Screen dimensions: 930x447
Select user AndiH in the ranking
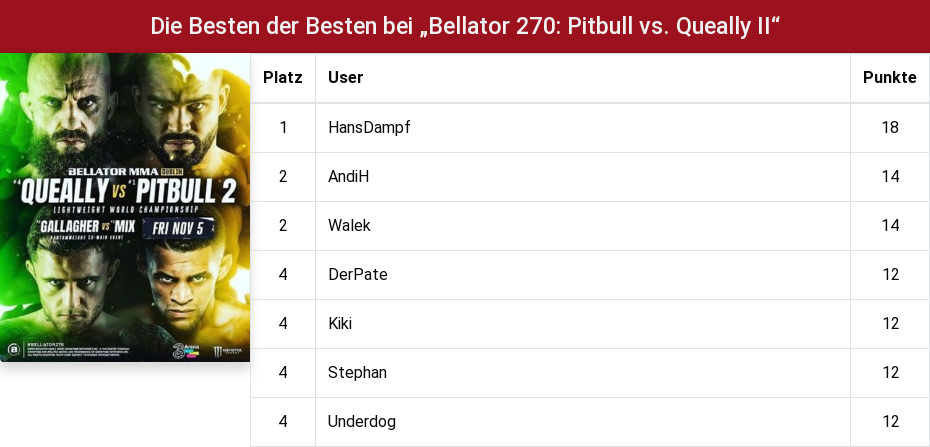pyautogui.click(x=348, y=177)
